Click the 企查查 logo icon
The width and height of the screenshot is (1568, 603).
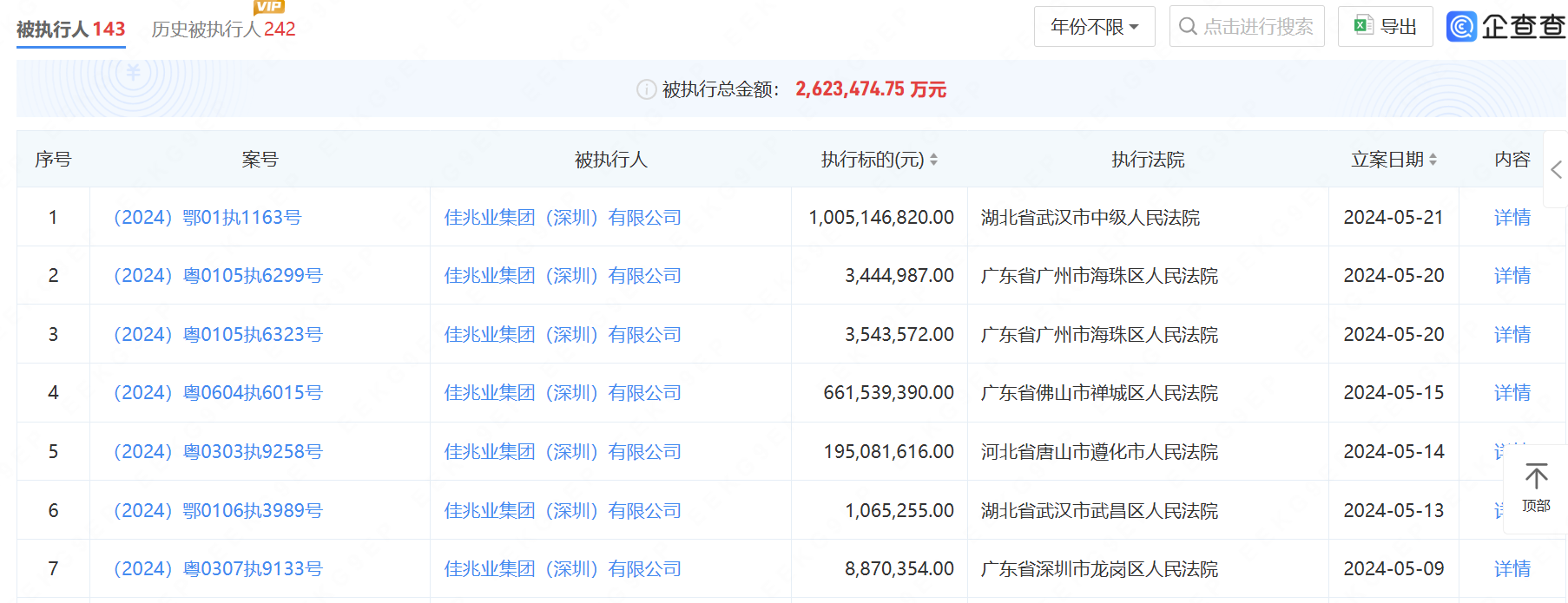click(x=1461, y=26)
